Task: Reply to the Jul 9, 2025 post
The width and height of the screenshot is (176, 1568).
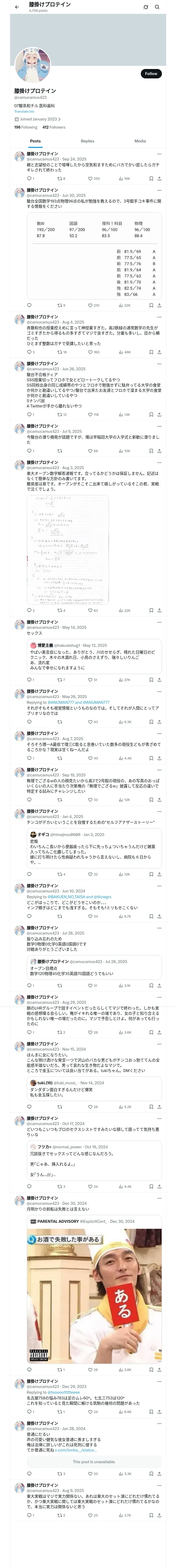Action: click(29, 451)
